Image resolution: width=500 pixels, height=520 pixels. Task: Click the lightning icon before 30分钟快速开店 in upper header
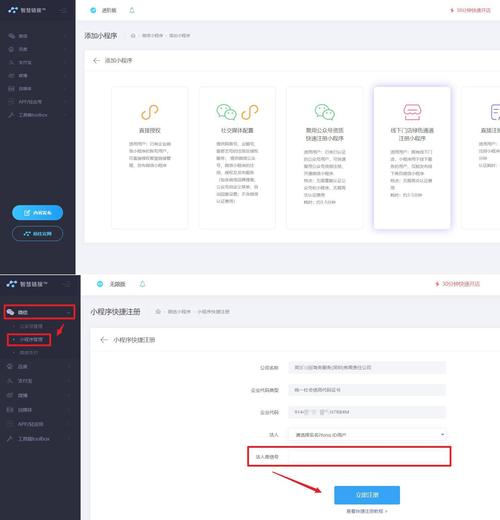pyautogui.click(x=452, y=10)
